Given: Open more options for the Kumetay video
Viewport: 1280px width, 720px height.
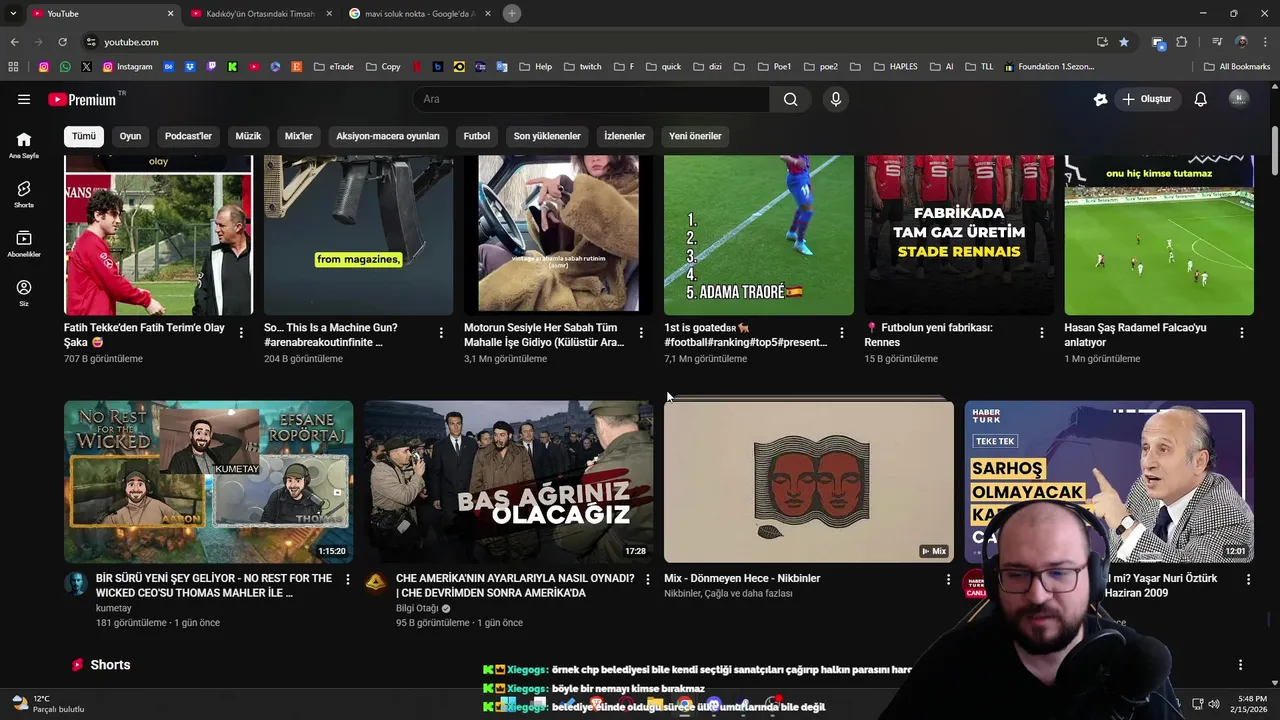Looking at the screenshot, I should pos(348,579).
